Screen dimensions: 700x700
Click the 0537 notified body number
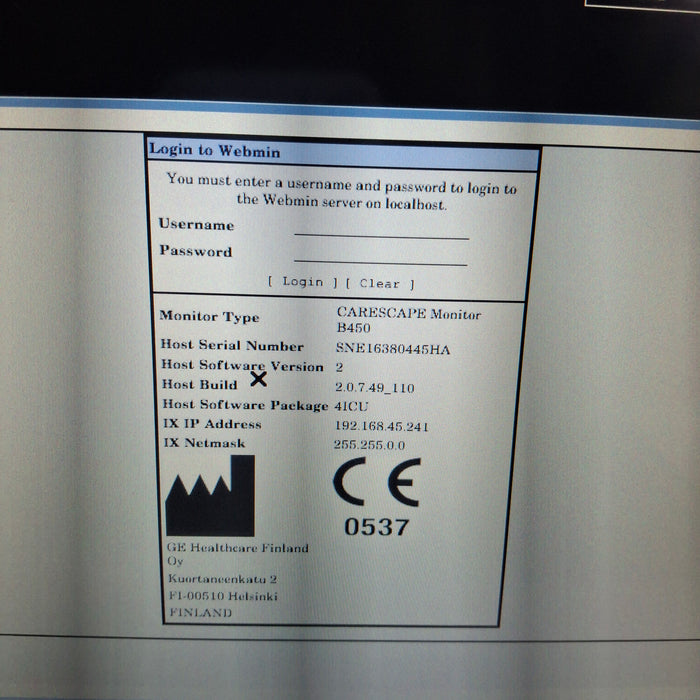coord(376,526)
